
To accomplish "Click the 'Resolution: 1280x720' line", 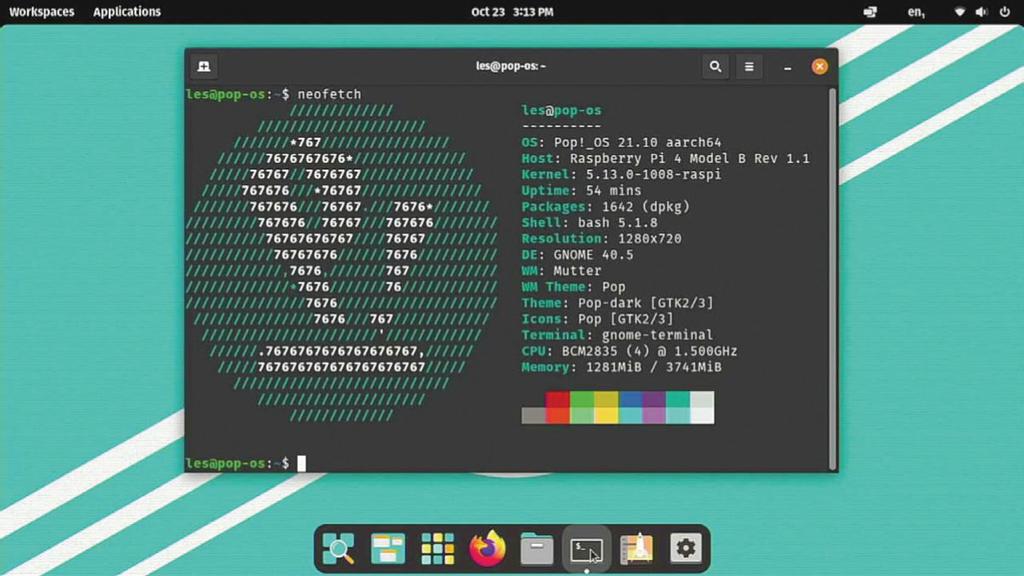I will (x=601, y=239).
